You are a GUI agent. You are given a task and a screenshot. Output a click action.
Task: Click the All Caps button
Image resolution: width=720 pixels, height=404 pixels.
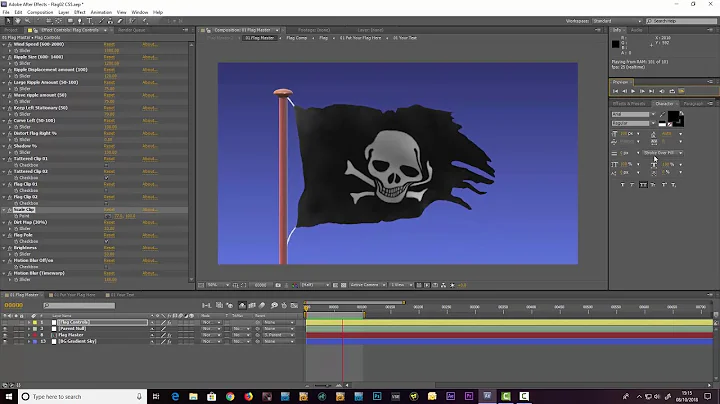[643, 185]
